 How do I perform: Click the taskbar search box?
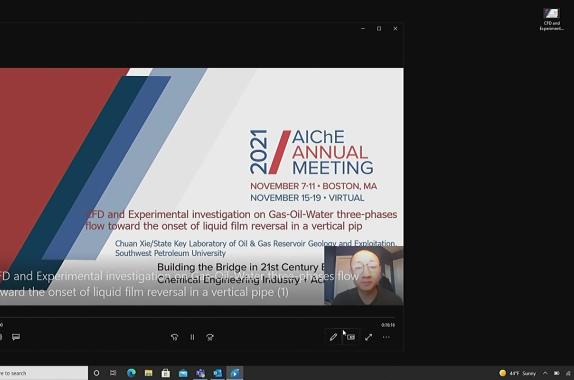tap(43, 373)
